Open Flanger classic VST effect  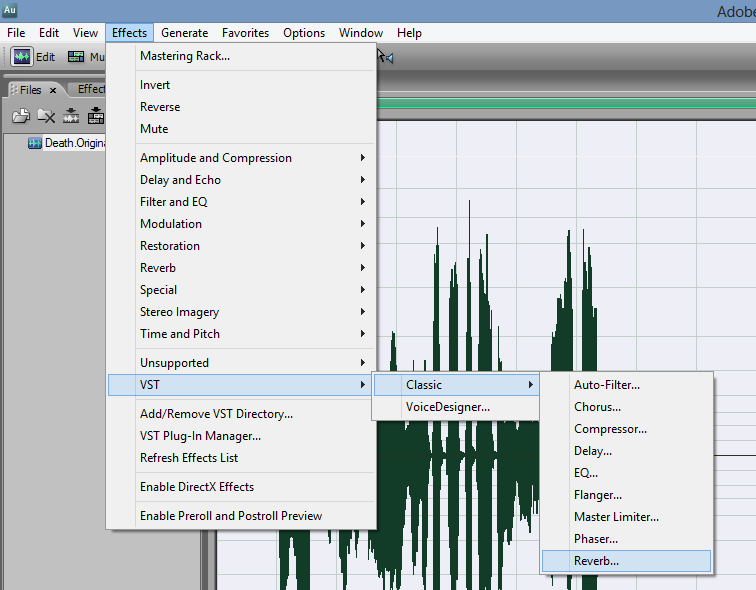click(x=626, y=495)
